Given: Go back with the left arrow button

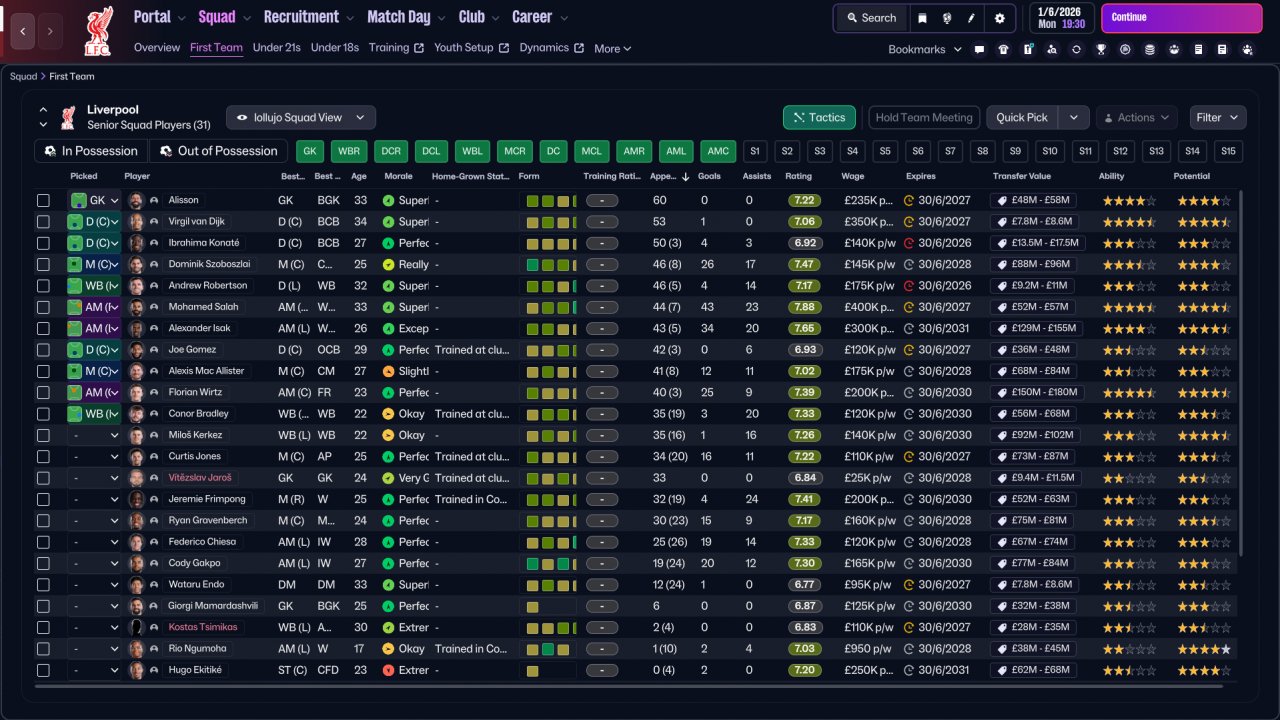Looking at the screenshot, I should (x=23, y=32).
